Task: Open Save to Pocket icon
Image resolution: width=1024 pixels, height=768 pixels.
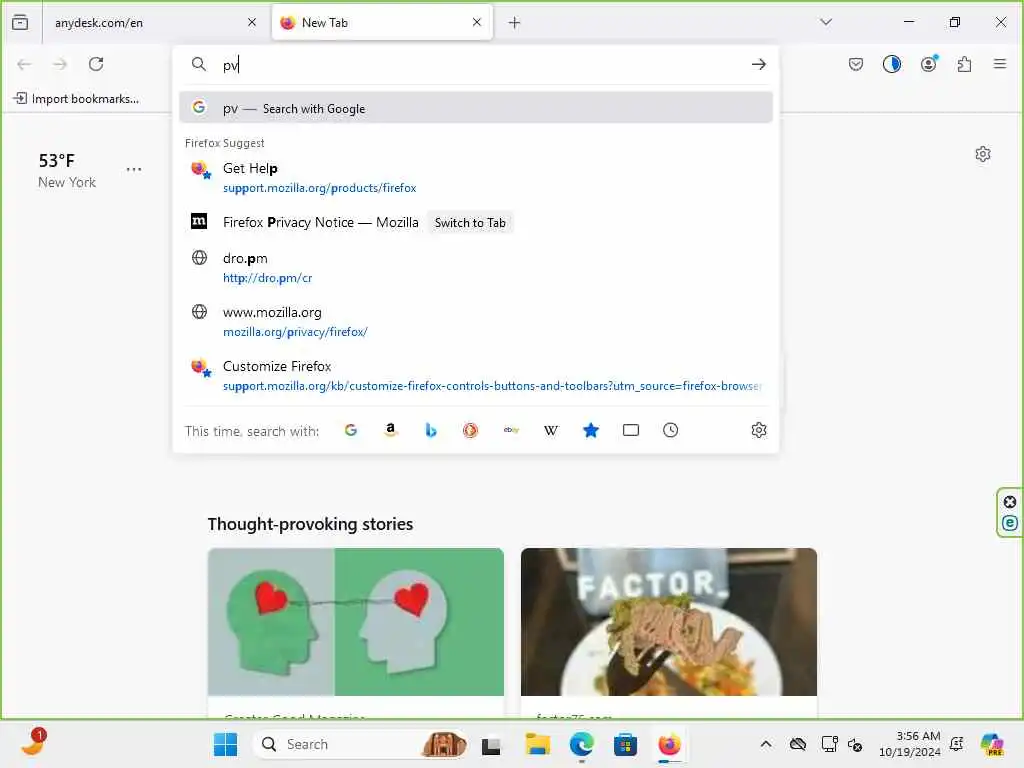Action: (x=856, y=64)
